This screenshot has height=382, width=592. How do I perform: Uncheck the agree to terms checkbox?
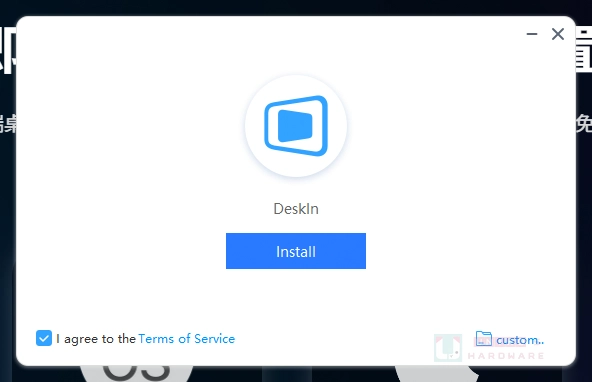[x=44, y=338]
